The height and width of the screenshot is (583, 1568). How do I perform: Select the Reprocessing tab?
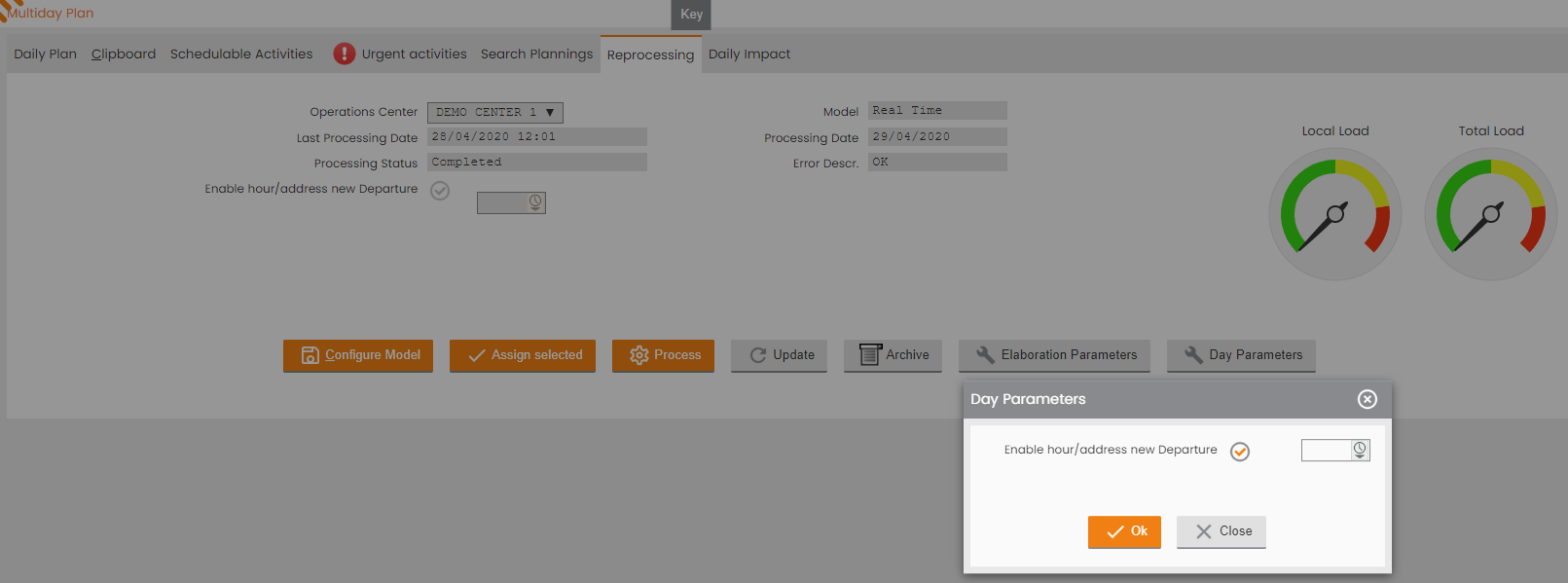[651, 55]
